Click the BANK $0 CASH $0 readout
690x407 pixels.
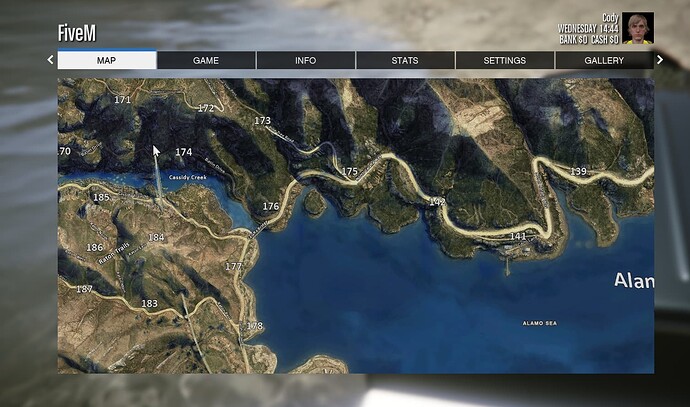(589, 40)
